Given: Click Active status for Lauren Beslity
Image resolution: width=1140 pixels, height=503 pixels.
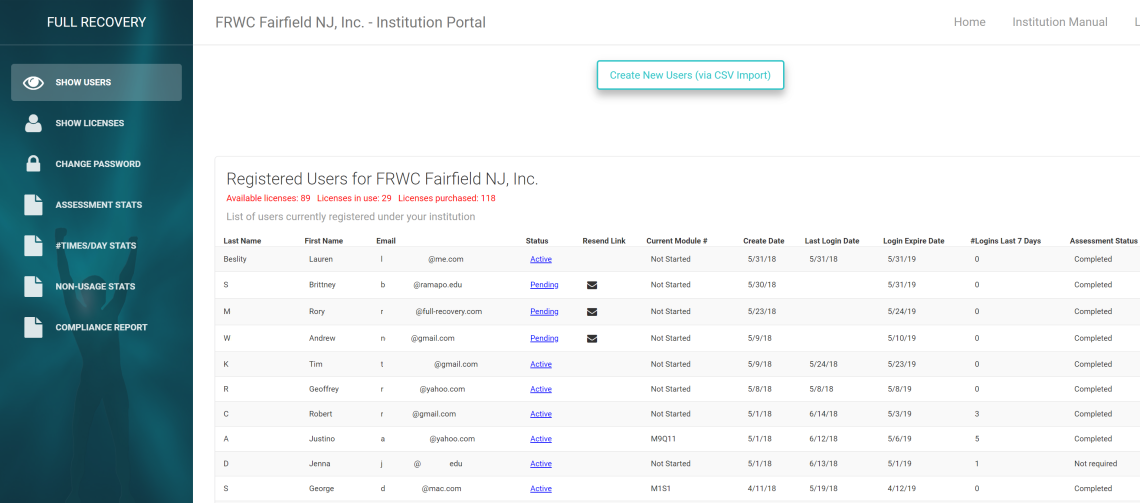Looking at the screenshot, I should [x=541, y=259].
